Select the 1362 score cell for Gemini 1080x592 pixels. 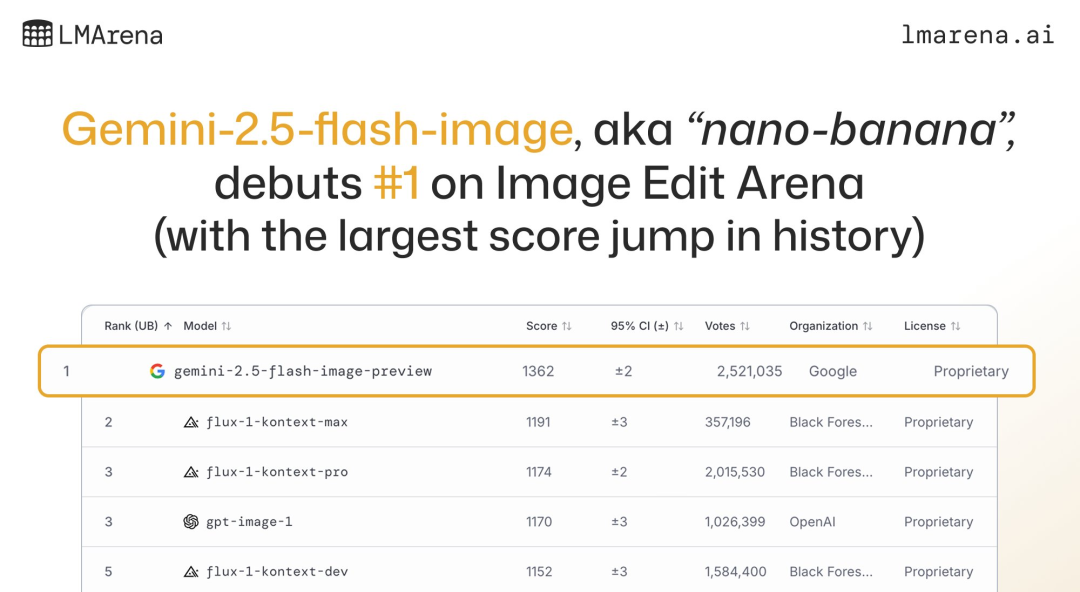[x=538, y=371]
